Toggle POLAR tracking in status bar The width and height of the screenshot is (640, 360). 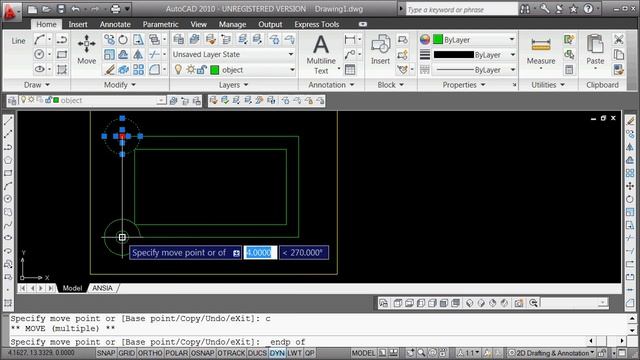click(x=177, y=353)
